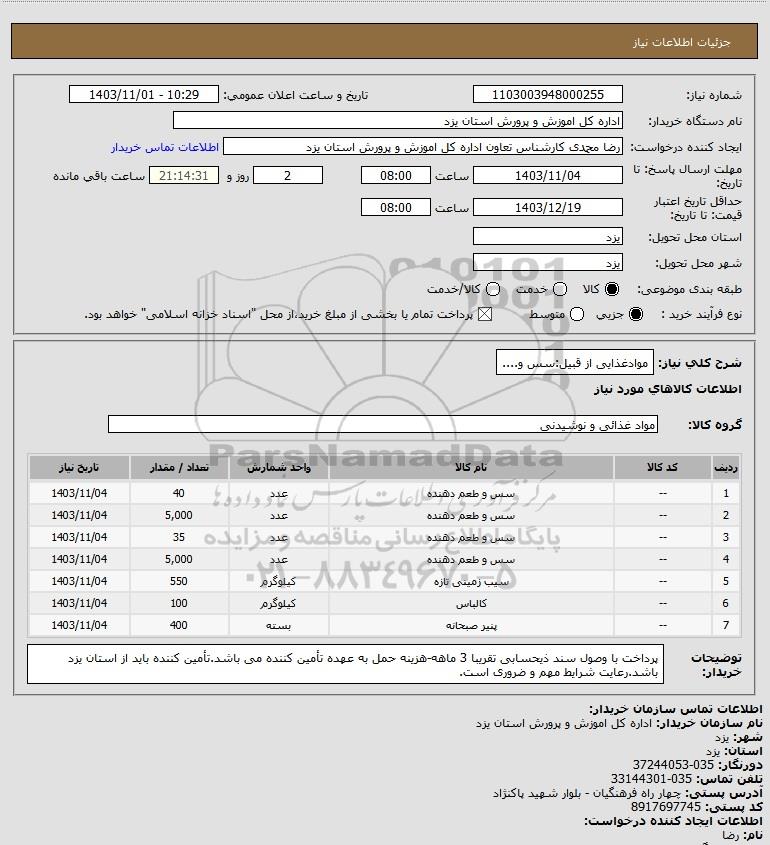Click the remaining time 21:14:31 field

(184, 176)
